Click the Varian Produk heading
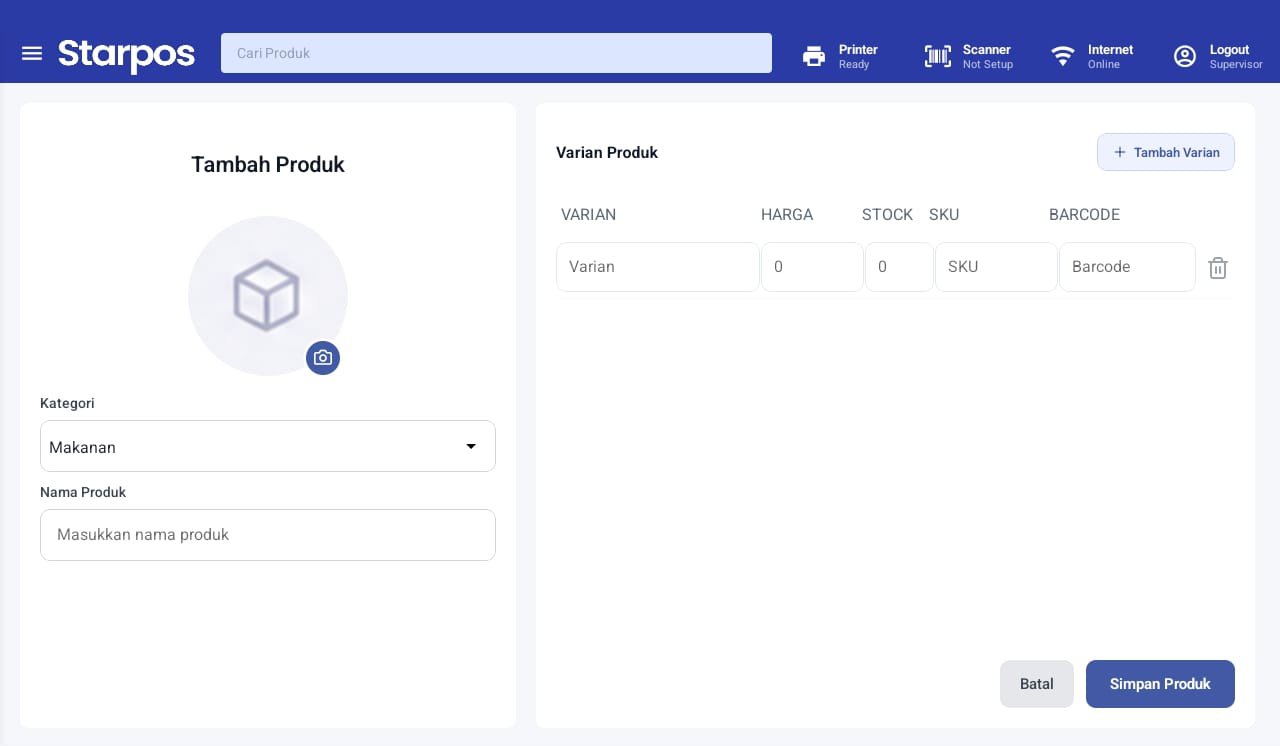The image size is (1280, 746). pyautogui.click(x=607, y=153)
